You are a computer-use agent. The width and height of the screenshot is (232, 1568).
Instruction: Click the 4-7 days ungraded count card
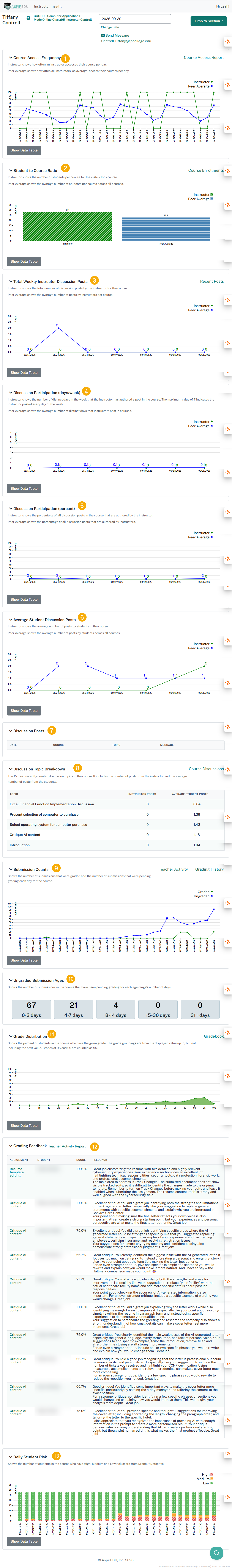pos(73,1009)
